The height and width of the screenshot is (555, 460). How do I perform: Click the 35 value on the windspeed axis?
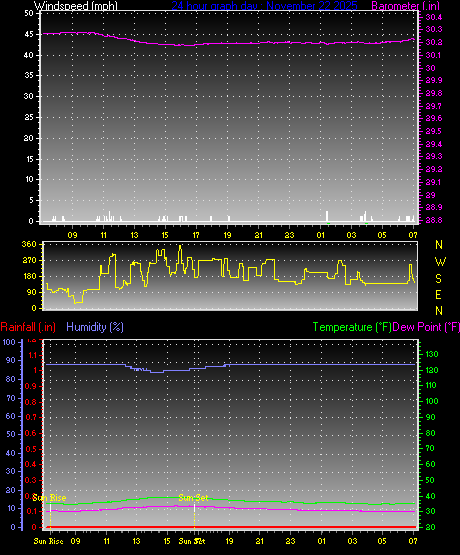coord(29,75)
